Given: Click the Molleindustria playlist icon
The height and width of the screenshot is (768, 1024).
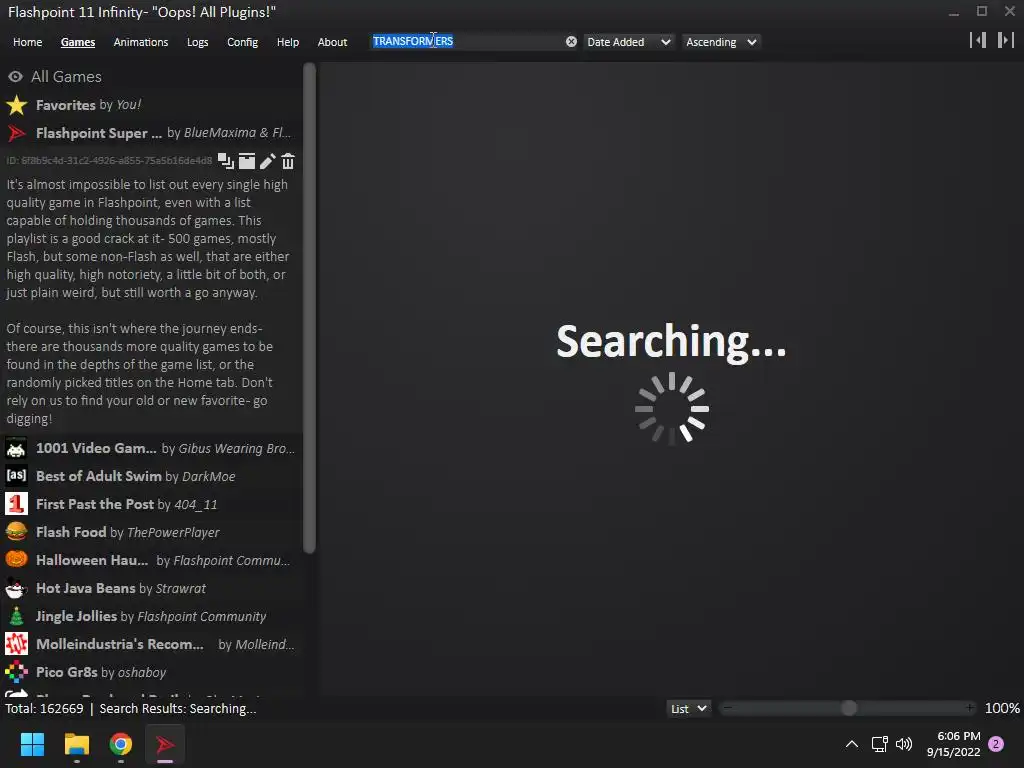Looking at the screenshot, I should [16, 644].
